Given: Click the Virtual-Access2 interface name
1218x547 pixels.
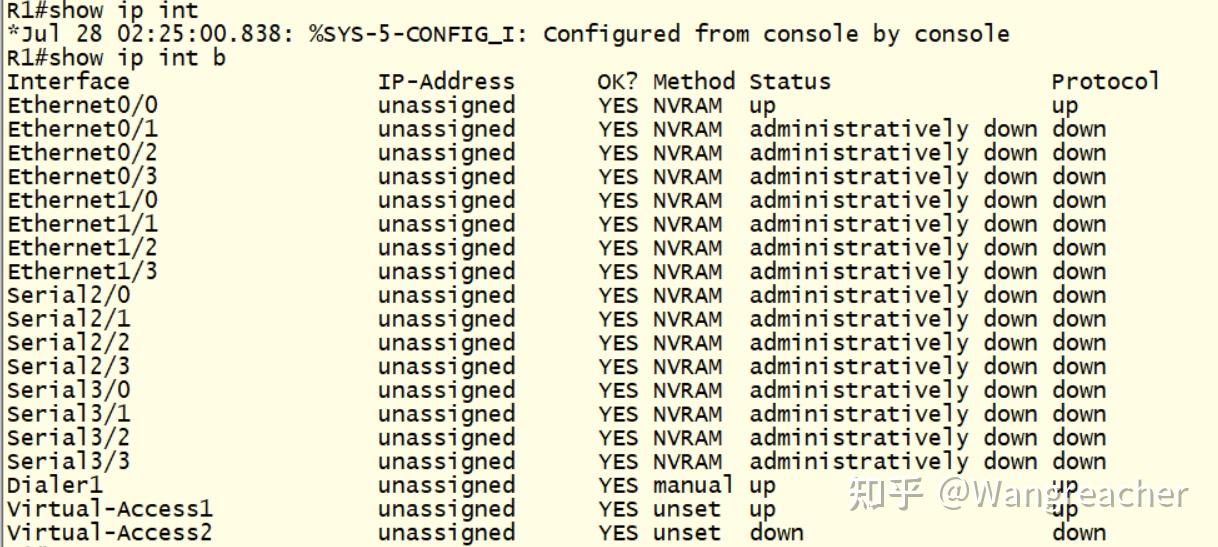Looking at the screenshot, I should tap(109, 533).
